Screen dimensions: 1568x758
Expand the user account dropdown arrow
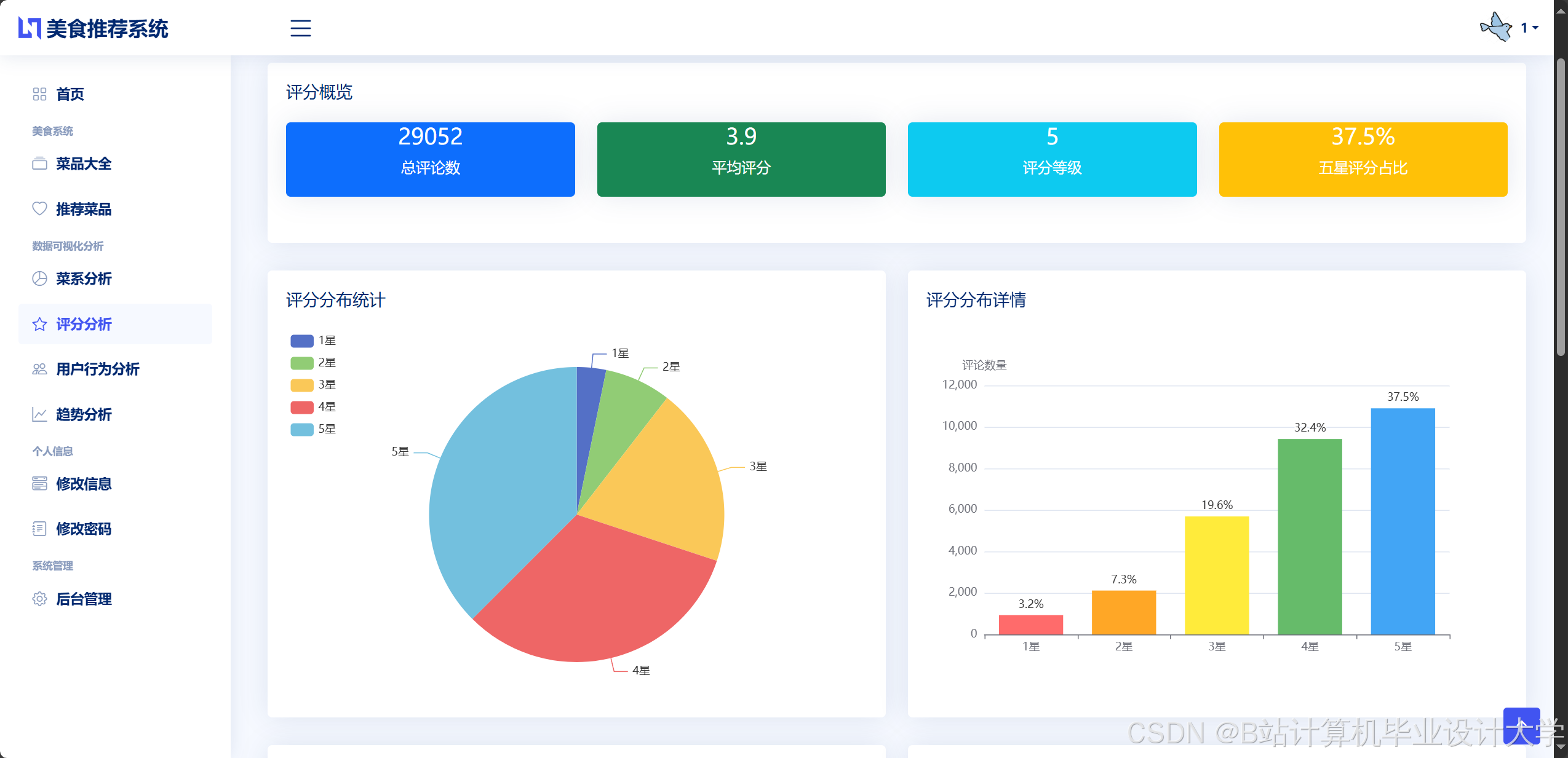click(1535, 28)
